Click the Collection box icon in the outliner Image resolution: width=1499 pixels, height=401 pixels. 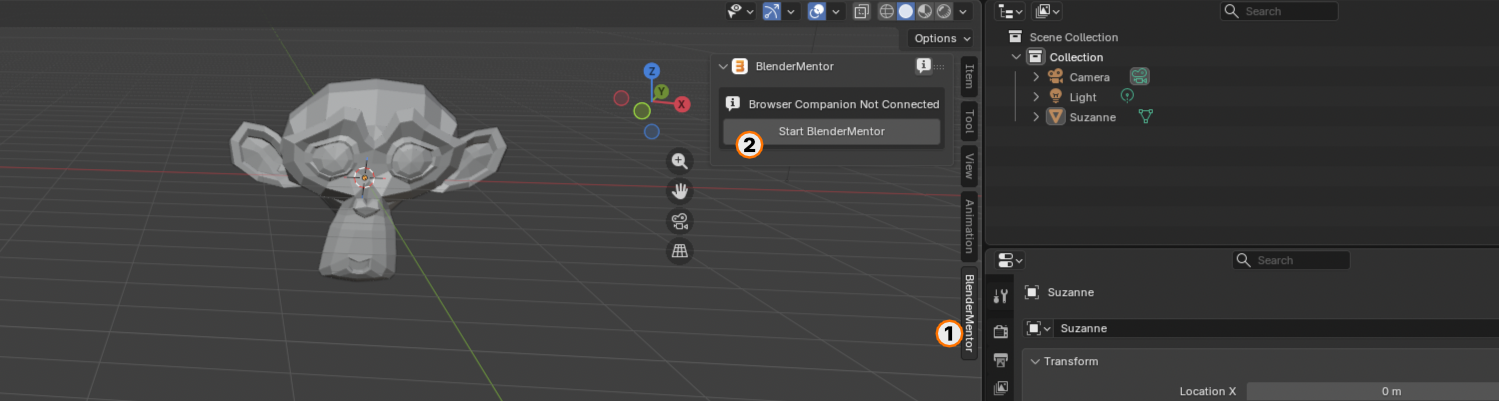1036,57
